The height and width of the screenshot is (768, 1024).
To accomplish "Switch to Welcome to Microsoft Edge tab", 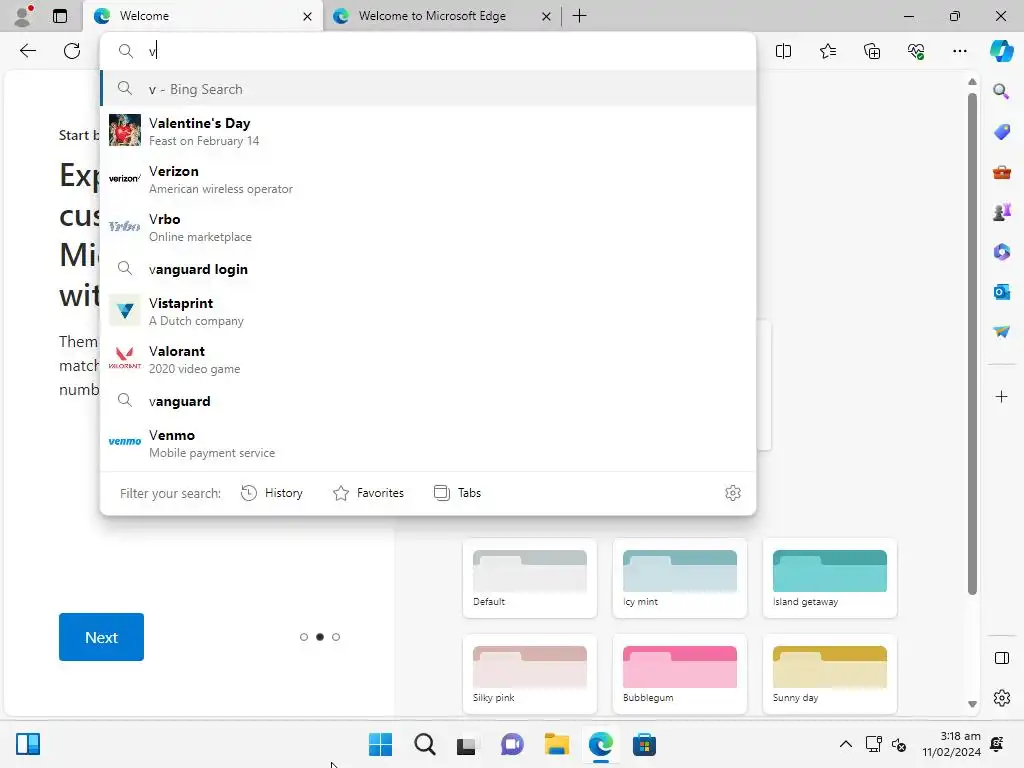I will [441, 16].
